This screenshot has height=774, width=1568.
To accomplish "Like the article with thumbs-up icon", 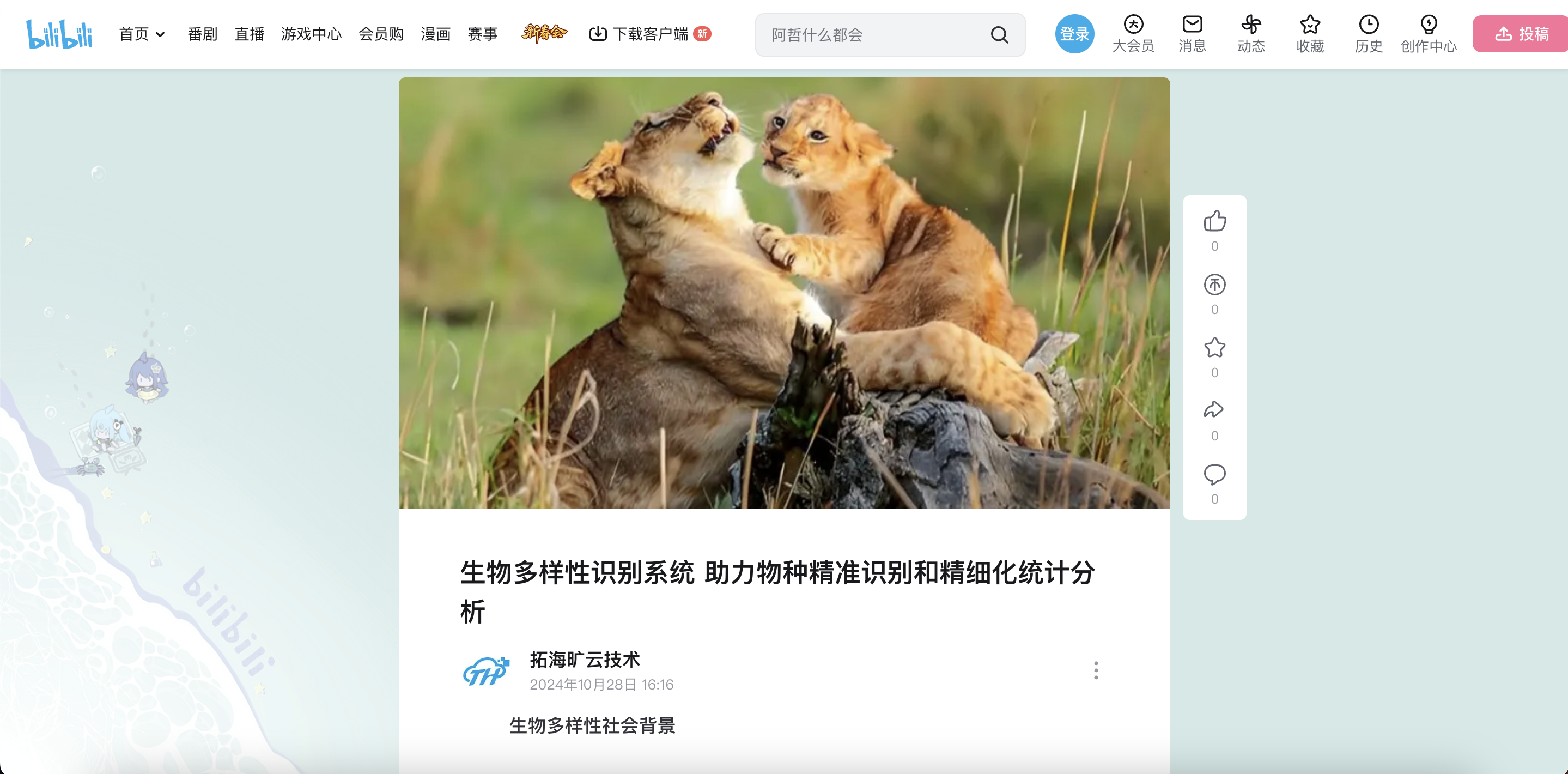I will pos(1214,222).
